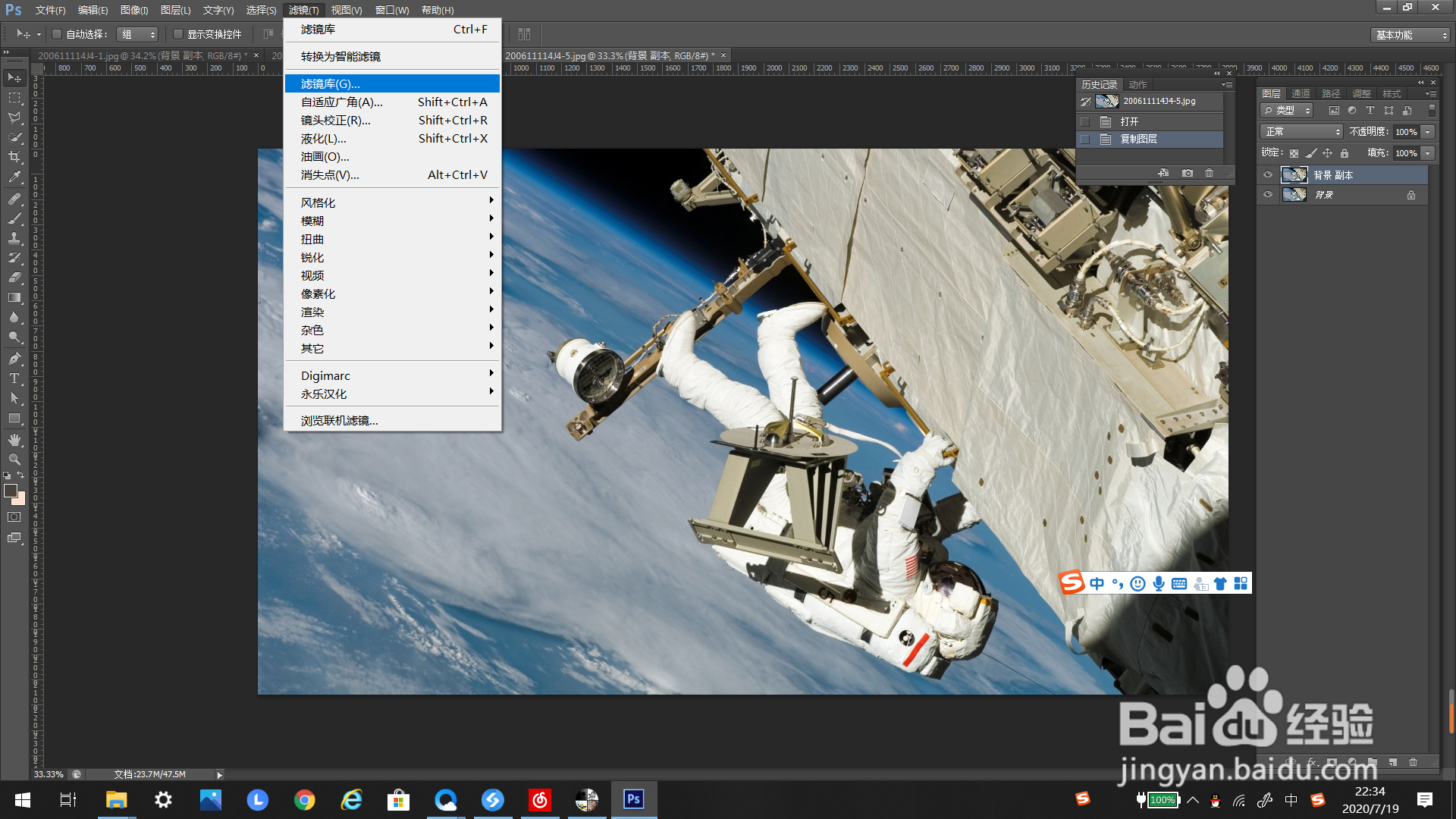Enable the 自动选择 checkbox

click(x=57, y=34)
